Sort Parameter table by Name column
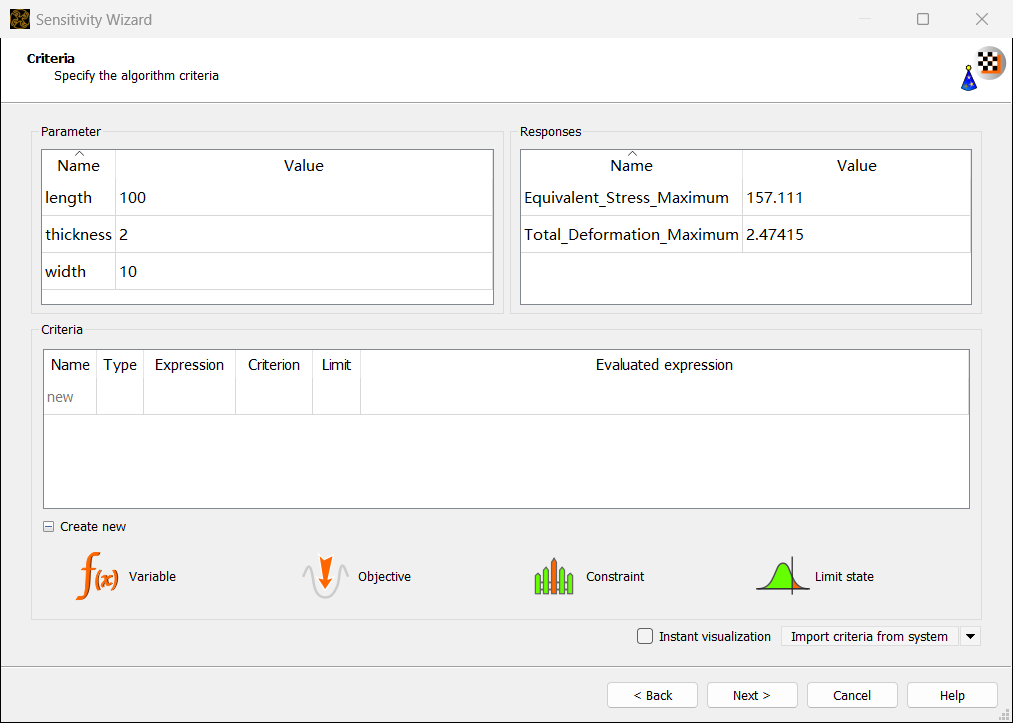This screenshot has height=723, width=1013. tap(79, 165)
